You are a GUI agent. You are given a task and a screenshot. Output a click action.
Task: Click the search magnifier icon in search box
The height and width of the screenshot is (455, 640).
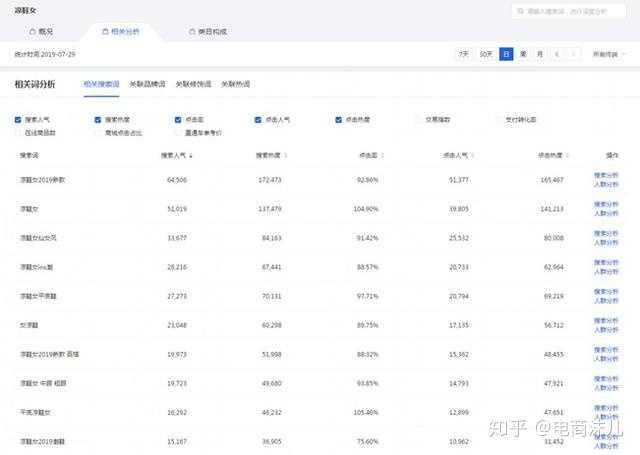click(x=520, y=11)
